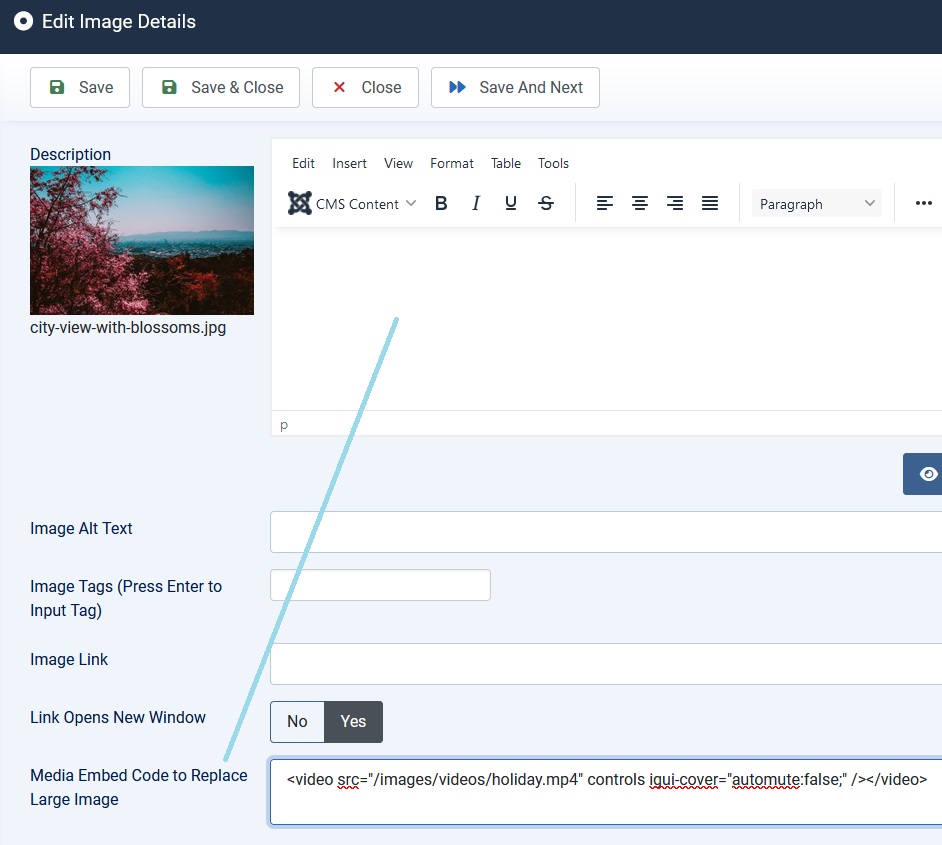Click the Save button
This screenshot has height=845, width=942.
pos(80,88)
